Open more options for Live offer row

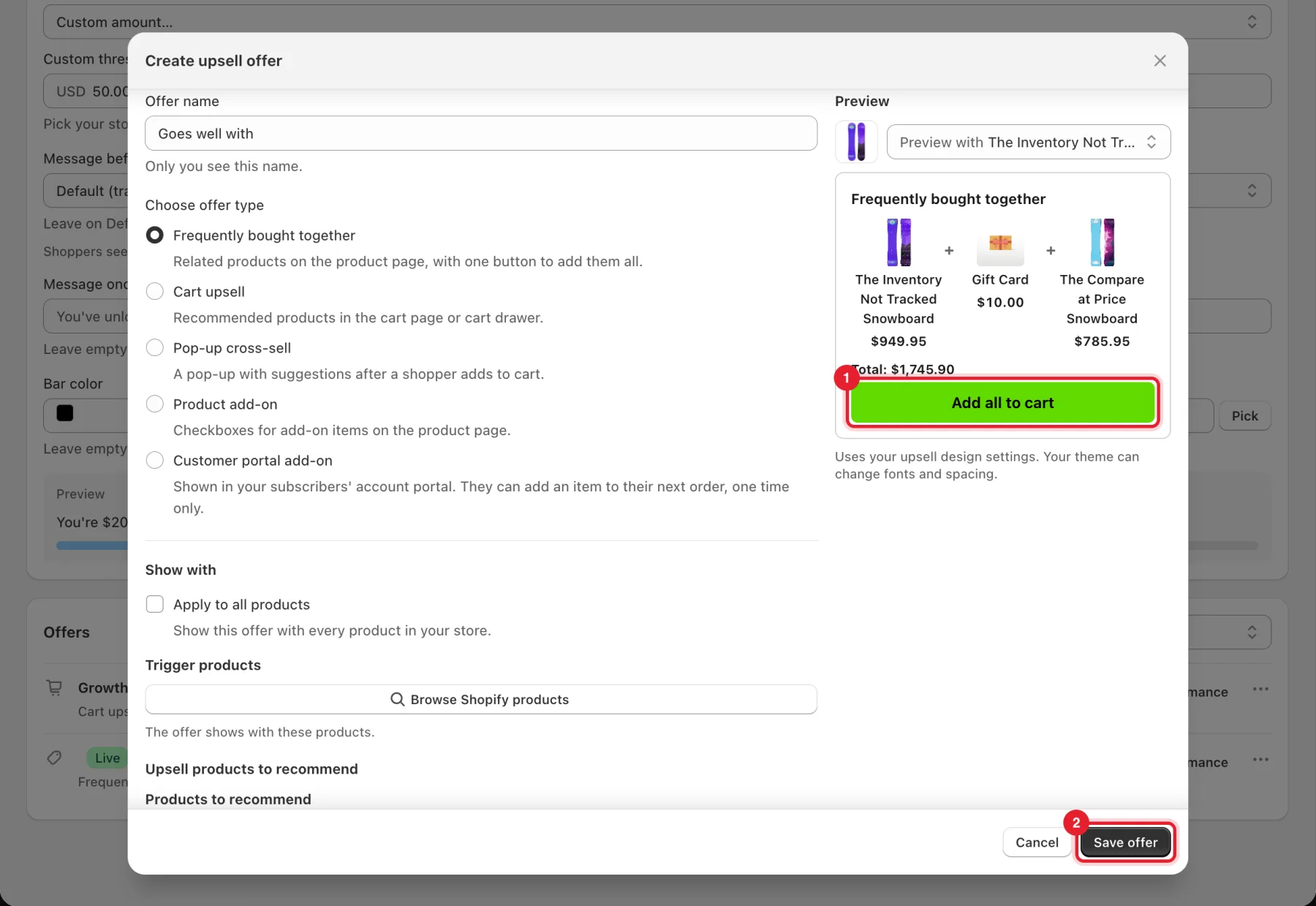point(1260,760)
